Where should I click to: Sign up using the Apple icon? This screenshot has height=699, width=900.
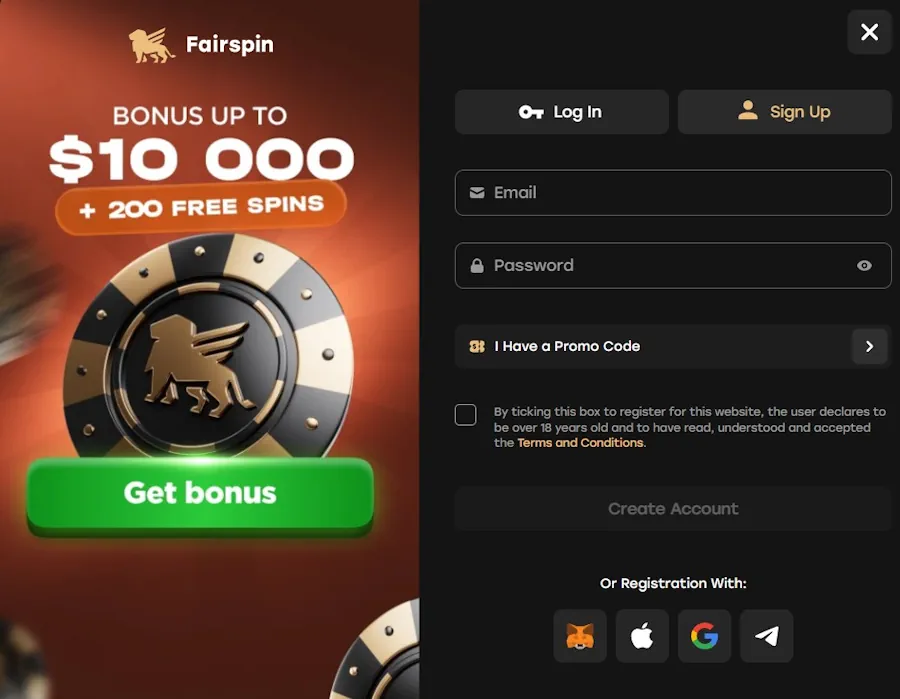[642, 636]
